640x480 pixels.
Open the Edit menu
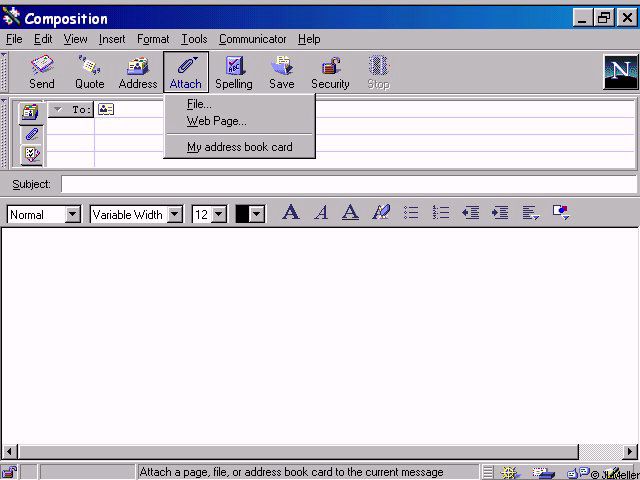43,39
